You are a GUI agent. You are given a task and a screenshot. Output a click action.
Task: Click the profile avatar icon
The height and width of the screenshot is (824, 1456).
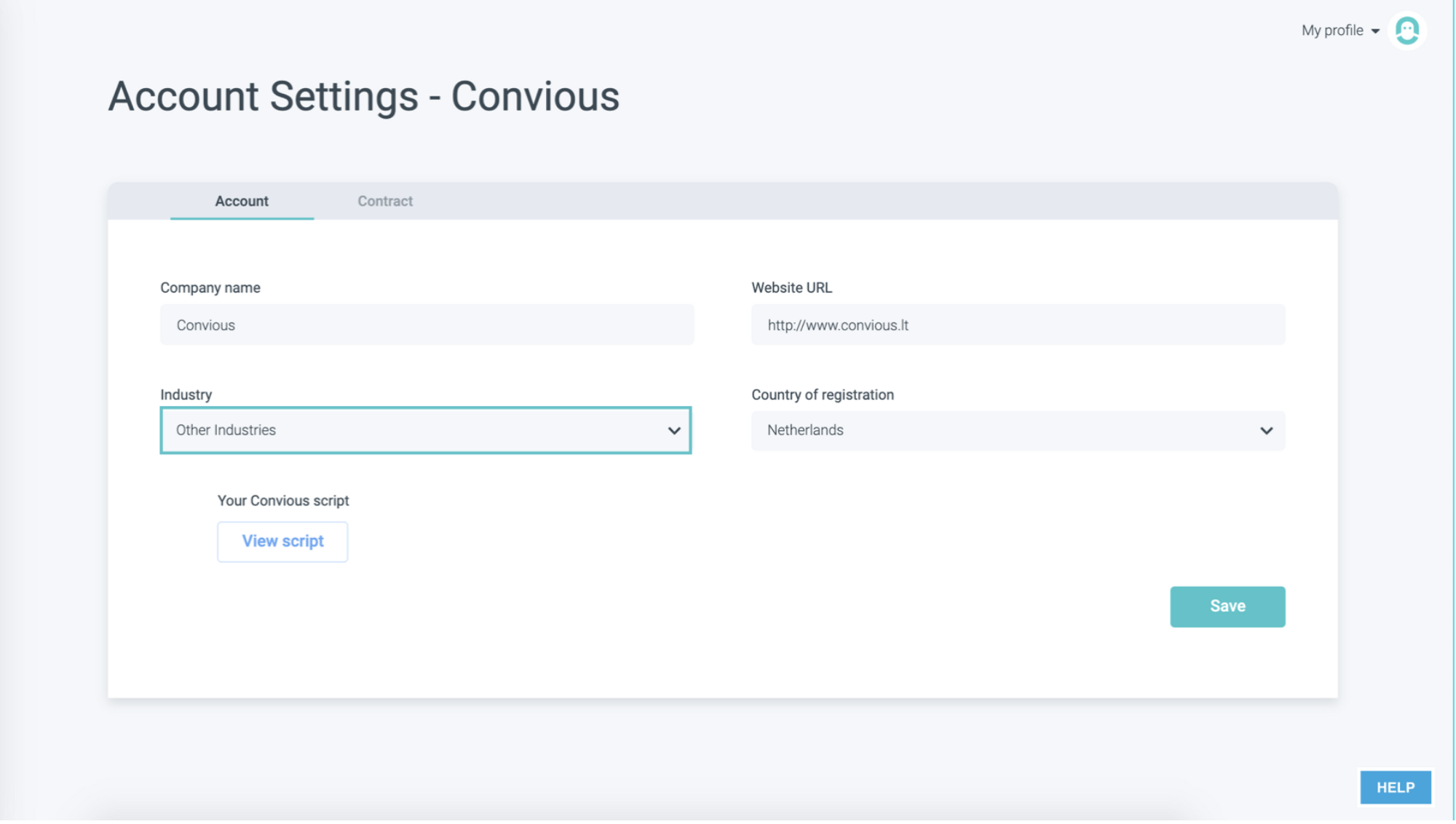click(1408, 31)
